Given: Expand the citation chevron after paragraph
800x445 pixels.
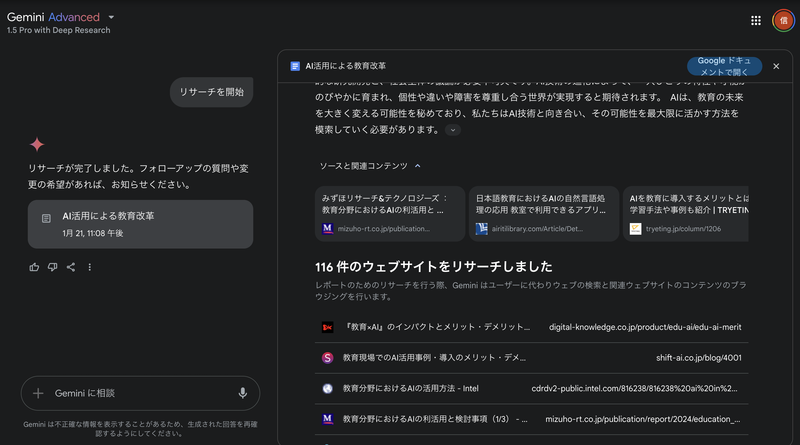Looking at the screenshot, I should 453,130.
